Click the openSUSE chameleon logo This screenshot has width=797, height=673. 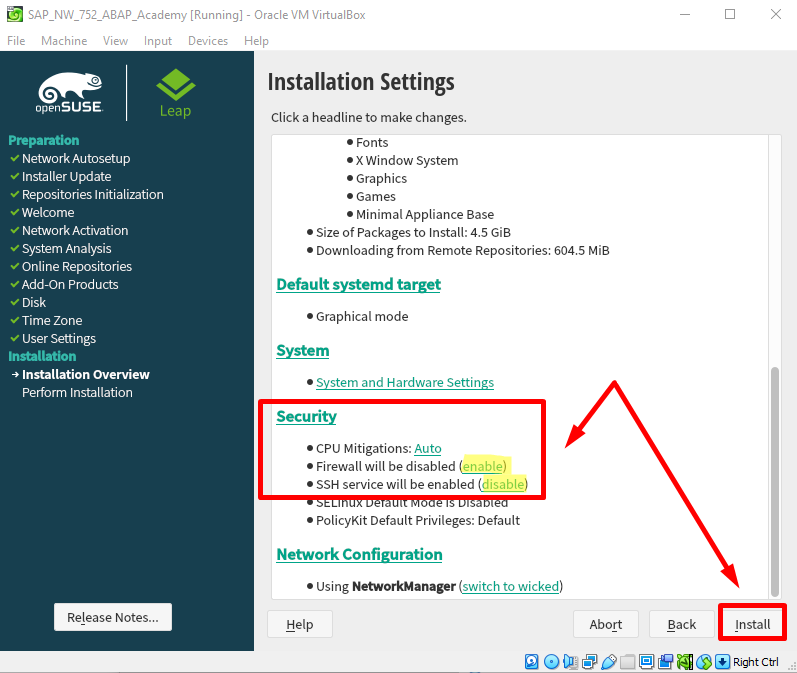pos(70,93)
